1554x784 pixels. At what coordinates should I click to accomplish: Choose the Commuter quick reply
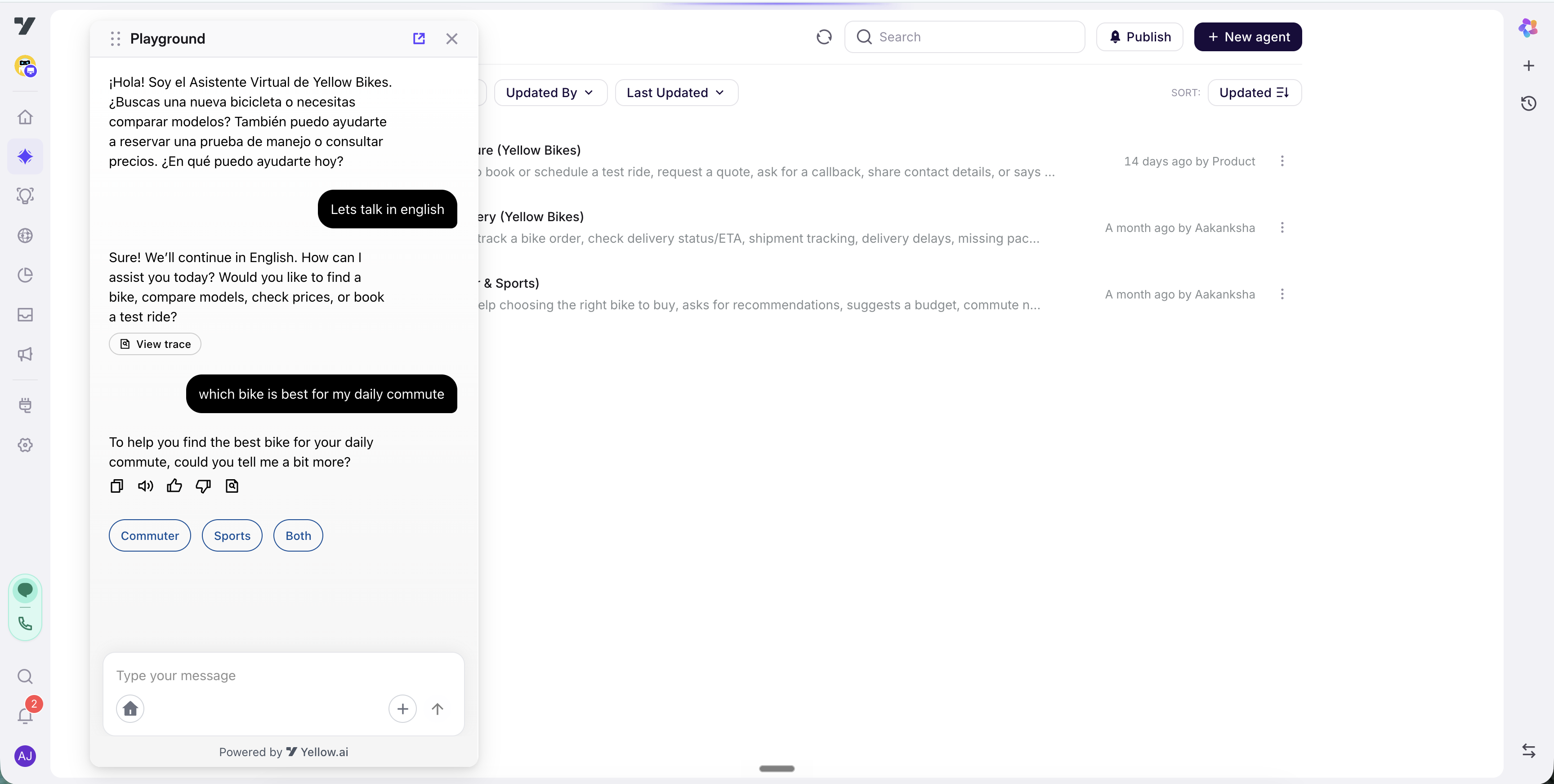coord(150,535)
